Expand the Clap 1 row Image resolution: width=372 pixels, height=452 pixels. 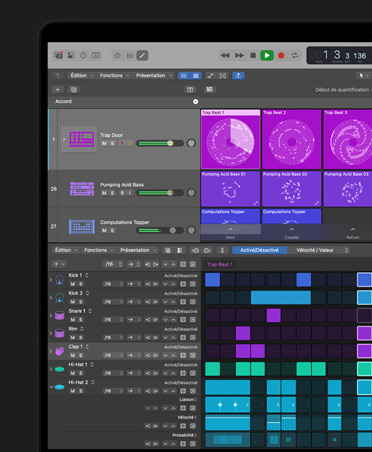click(51, 351)
